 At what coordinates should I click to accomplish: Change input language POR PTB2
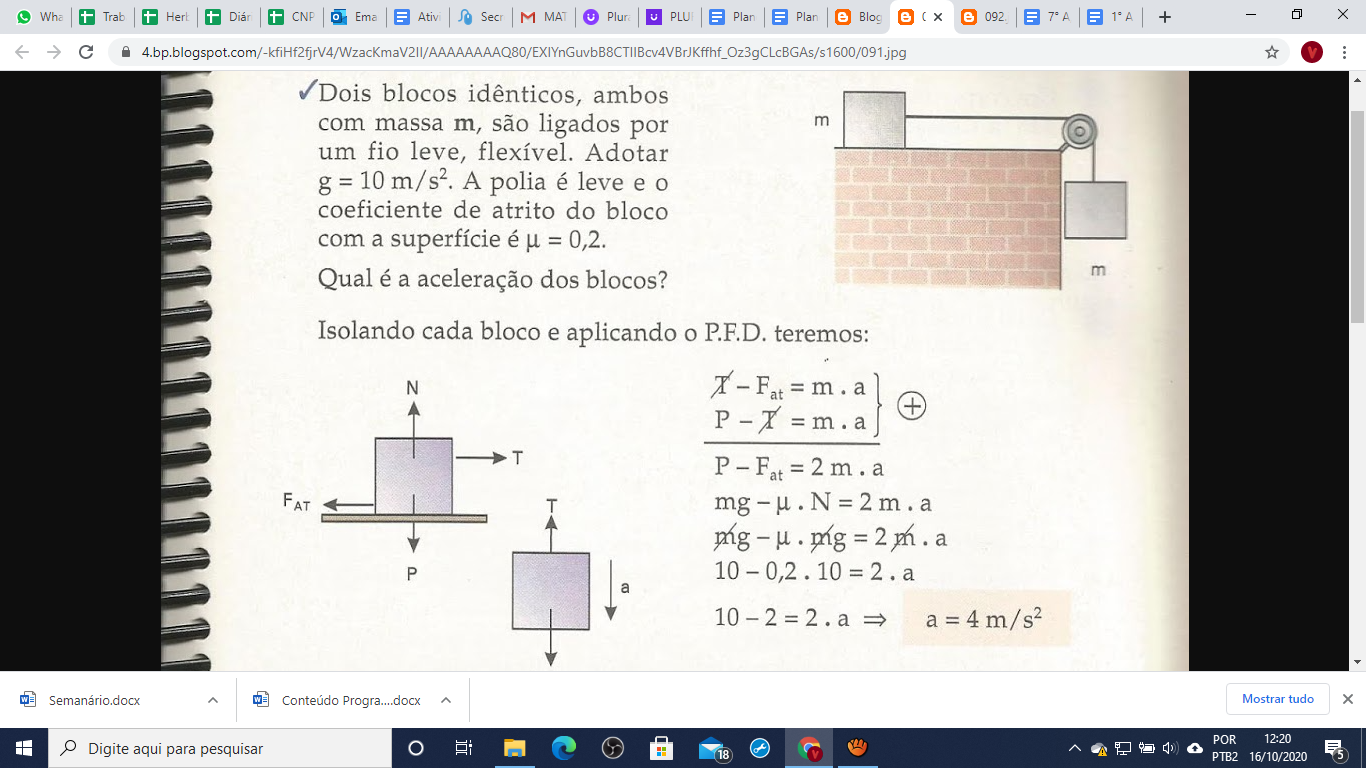coord(1224,748)
